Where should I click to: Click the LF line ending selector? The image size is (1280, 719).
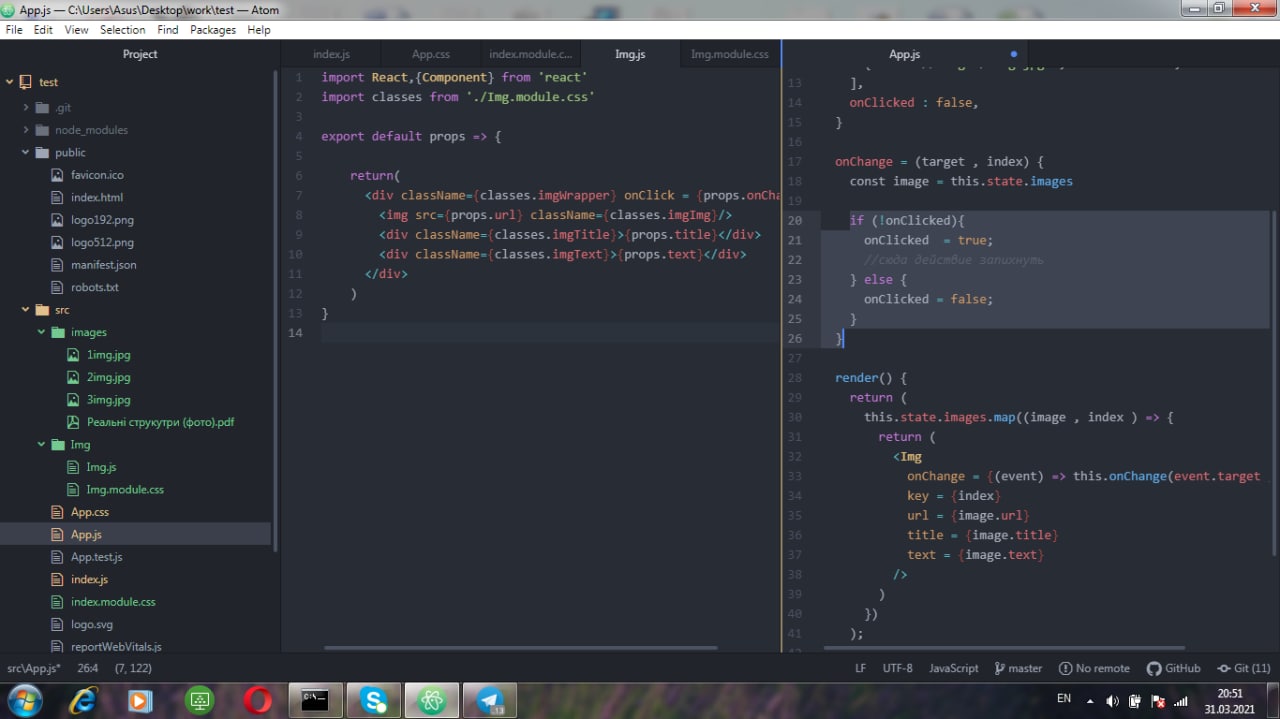pos(860,668)
